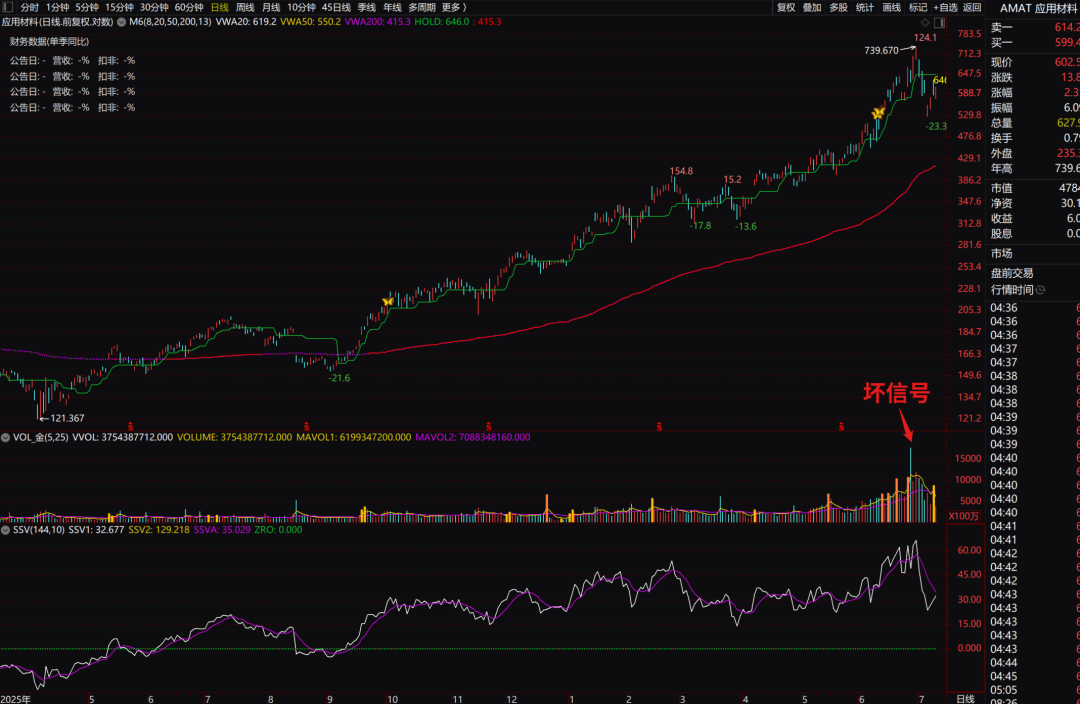The width and height of the screenshot is (1080, 704).
Task: Click the 2025年 date axis label
Action: (16, 698)
